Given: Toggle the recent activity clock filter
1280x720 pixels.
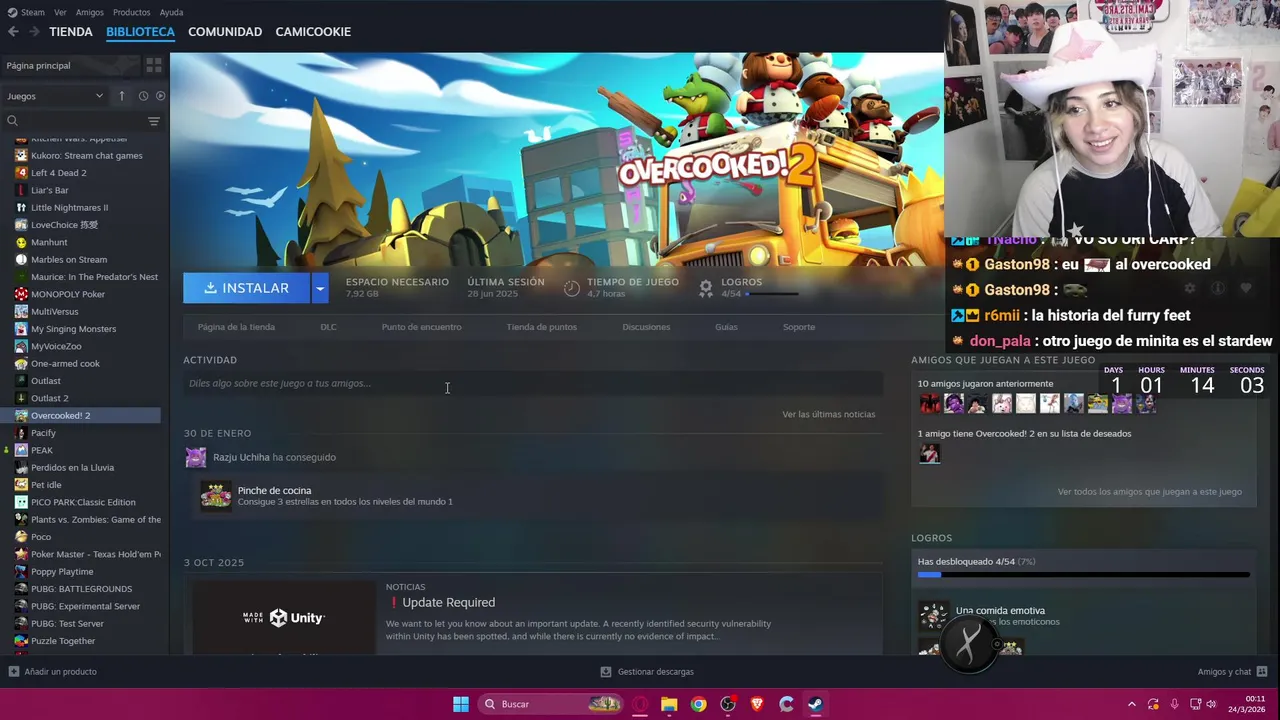Looking at the screenshot, I should click(143, 96).
